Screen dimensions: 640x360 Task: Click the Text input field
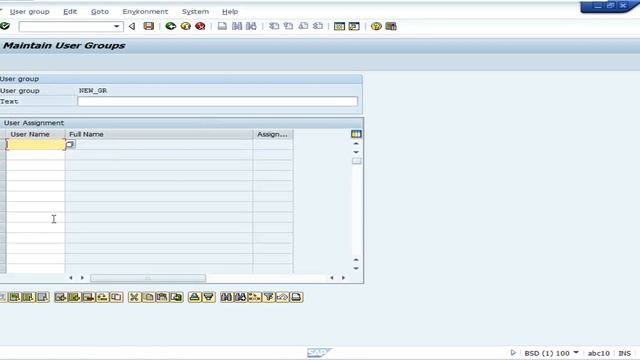[x=218, y=101]
